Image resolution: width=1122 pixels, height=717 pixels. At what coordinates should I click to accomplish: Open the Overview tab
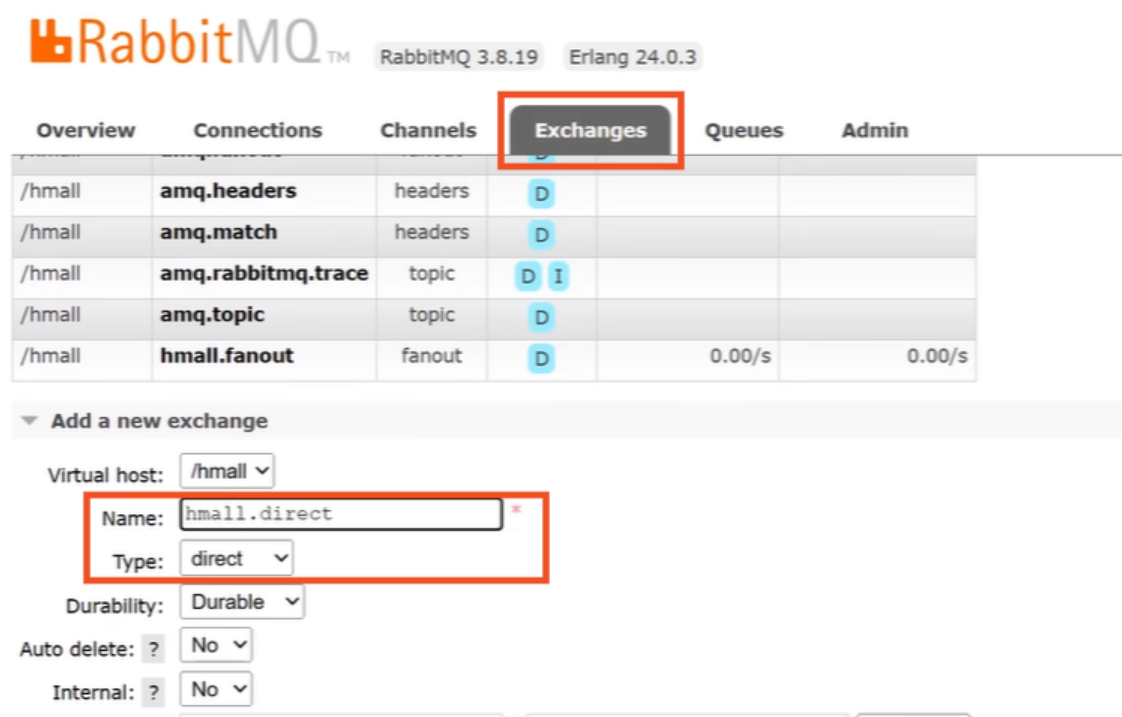point(86,130)
